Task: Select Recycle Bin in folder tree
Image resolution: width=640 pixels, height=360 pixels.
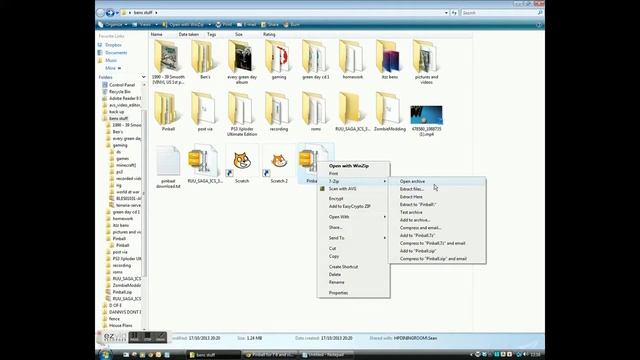Action: (116, 92)
